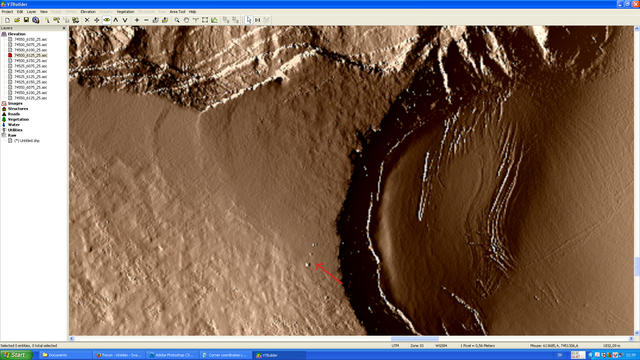The image size is (640, 360).
Task: Open the Elevation menu
Action: [88, 12]
